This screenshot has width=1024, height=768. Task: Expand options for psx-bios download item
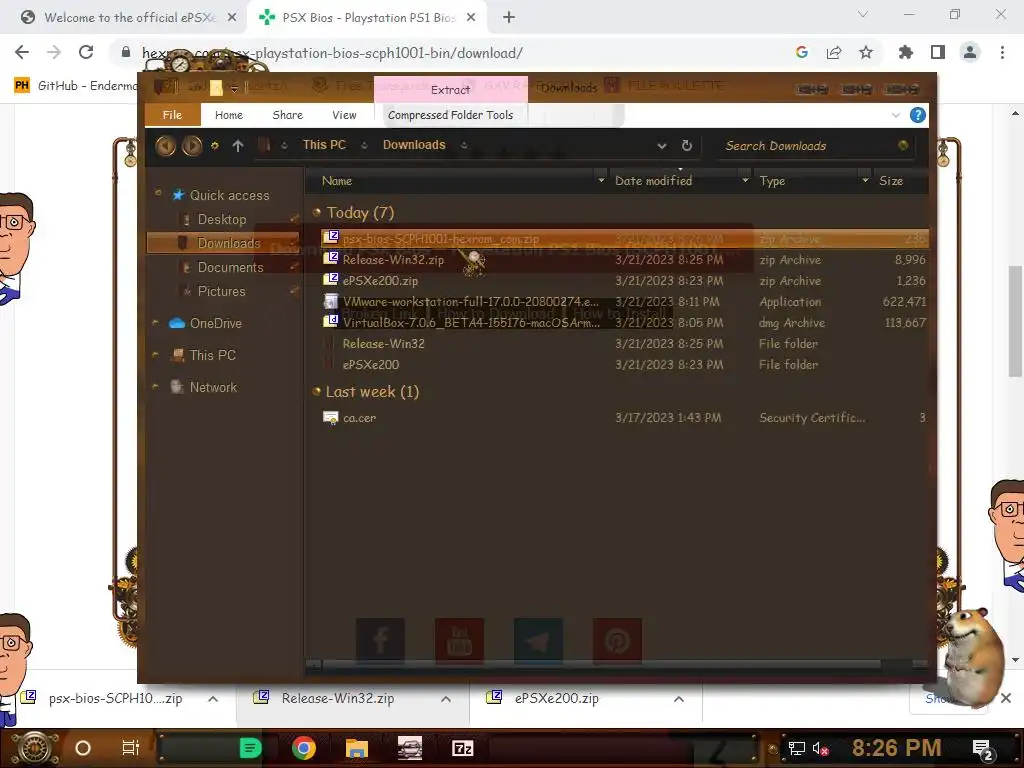213,699
